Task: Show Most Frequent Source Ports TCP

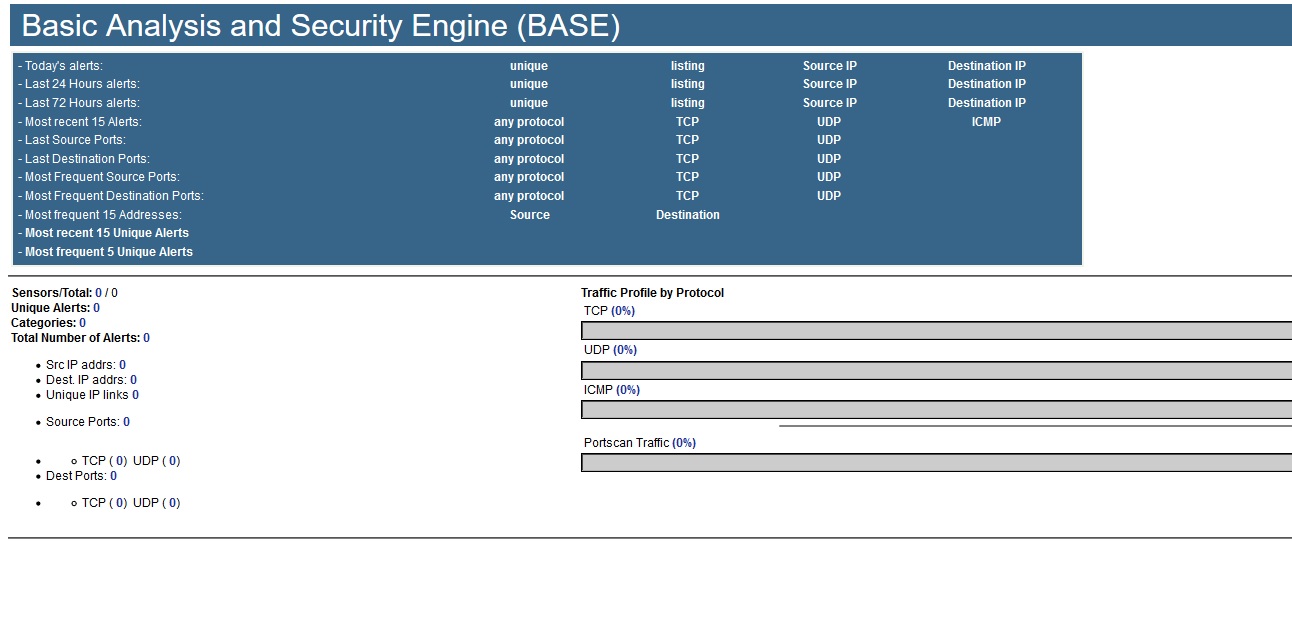Action: pos(687,177)
